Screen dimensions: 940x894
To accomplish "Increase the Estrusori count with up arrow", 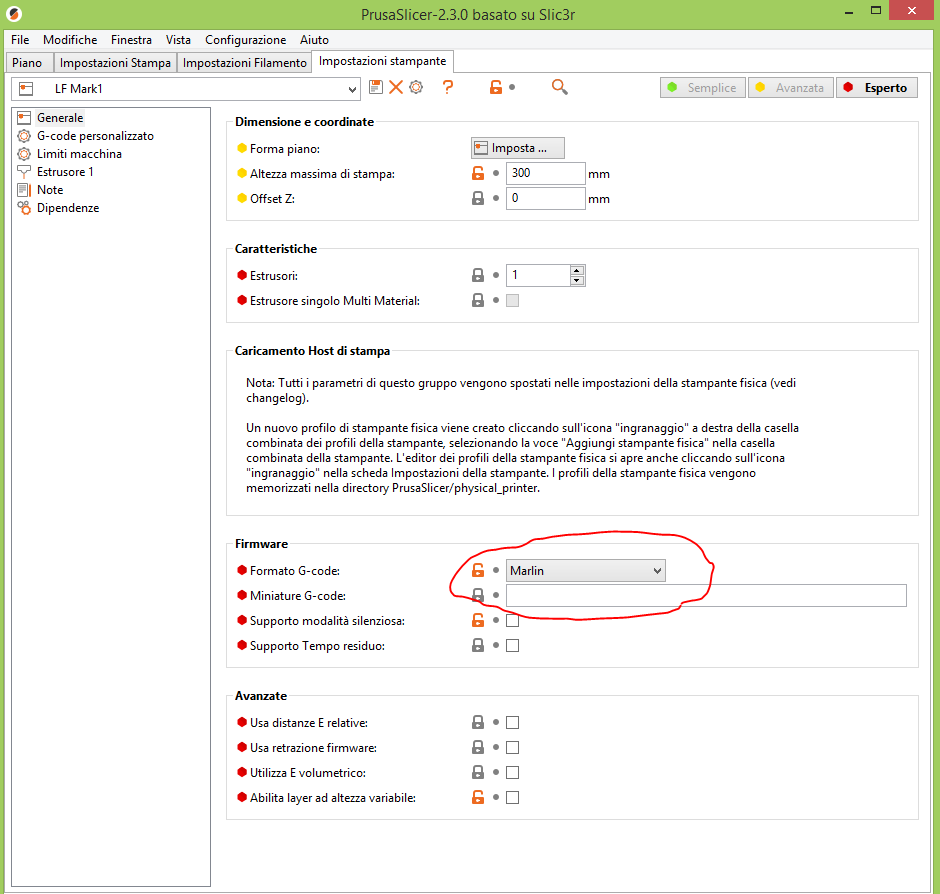I will point(576,270).
